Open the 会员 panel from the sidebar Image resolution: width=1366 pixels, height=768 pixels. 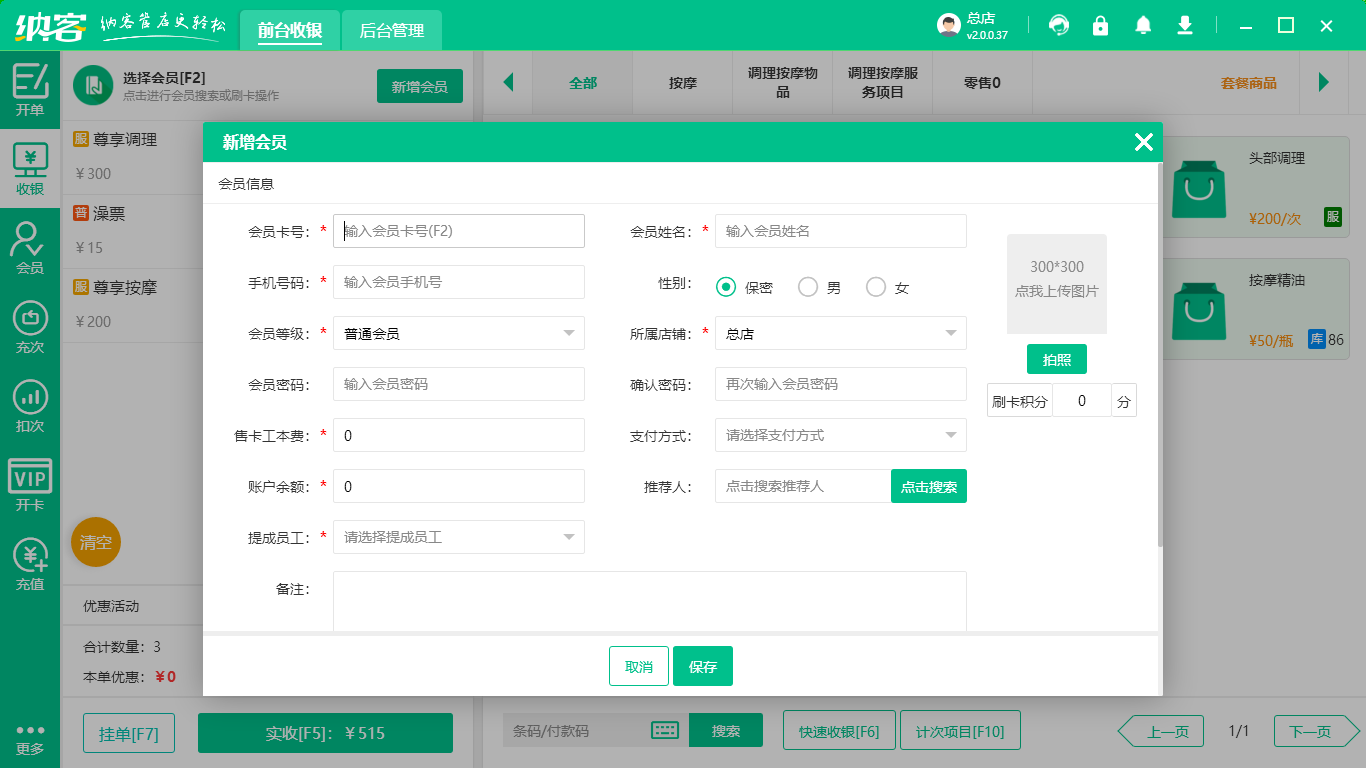click(30, 248)
